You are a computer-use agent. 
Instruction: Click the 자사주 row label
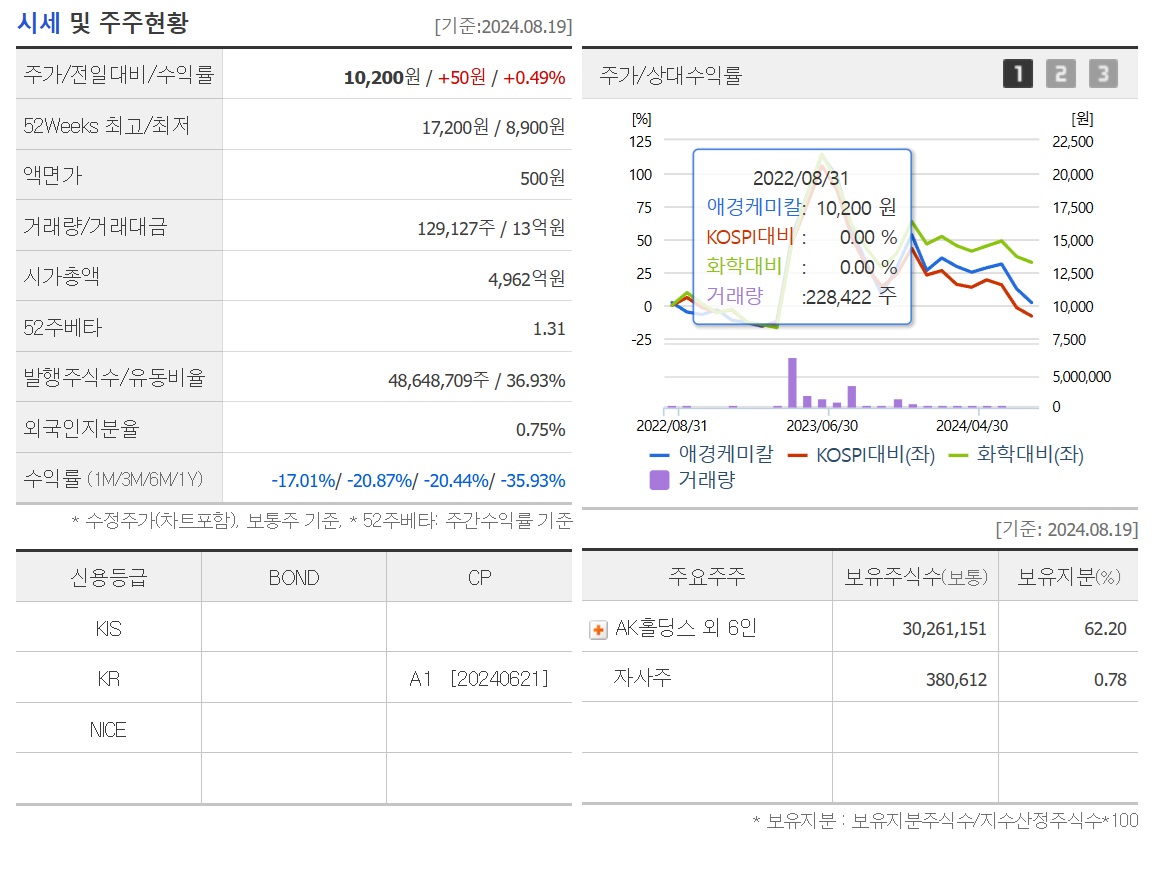pos(642,678)
